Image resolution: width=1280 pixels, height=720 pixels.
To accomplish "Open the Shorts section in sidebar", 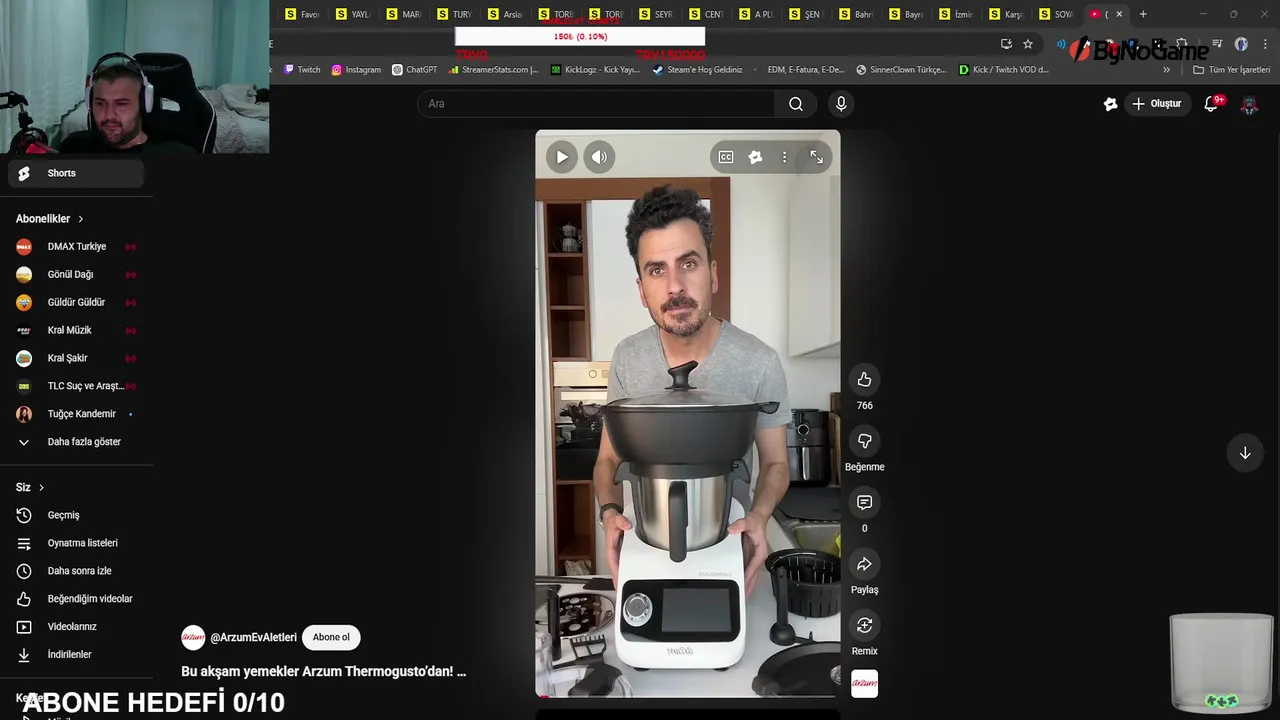I will [x=76, y=173].
